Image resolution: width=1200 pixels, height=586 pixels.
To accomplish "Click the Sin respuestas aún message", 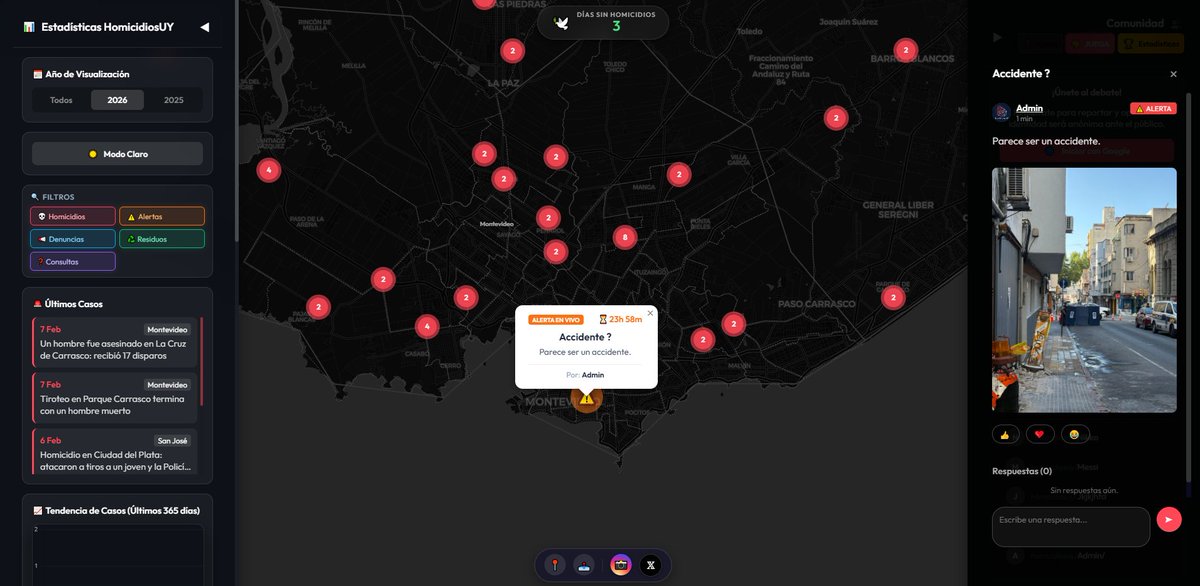I will click(1084, 491).
